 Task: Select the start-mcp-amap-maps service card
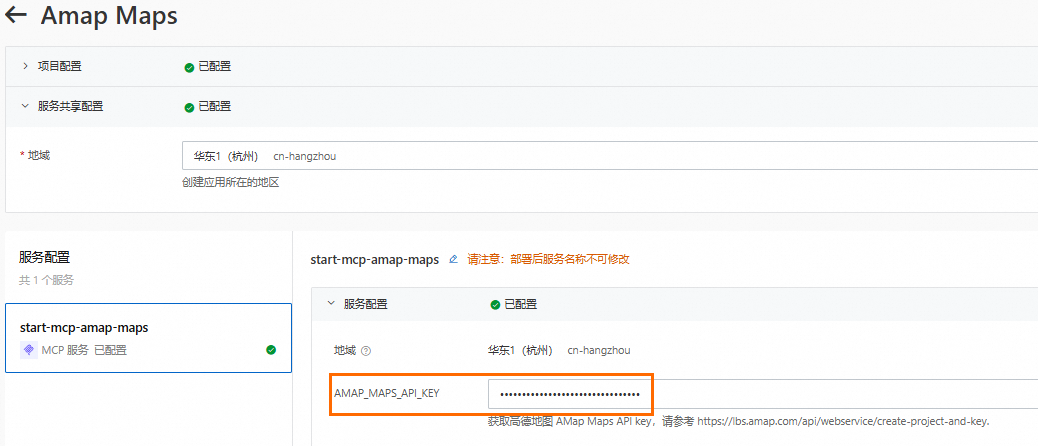pyautogui.click(x=148, y=338)
